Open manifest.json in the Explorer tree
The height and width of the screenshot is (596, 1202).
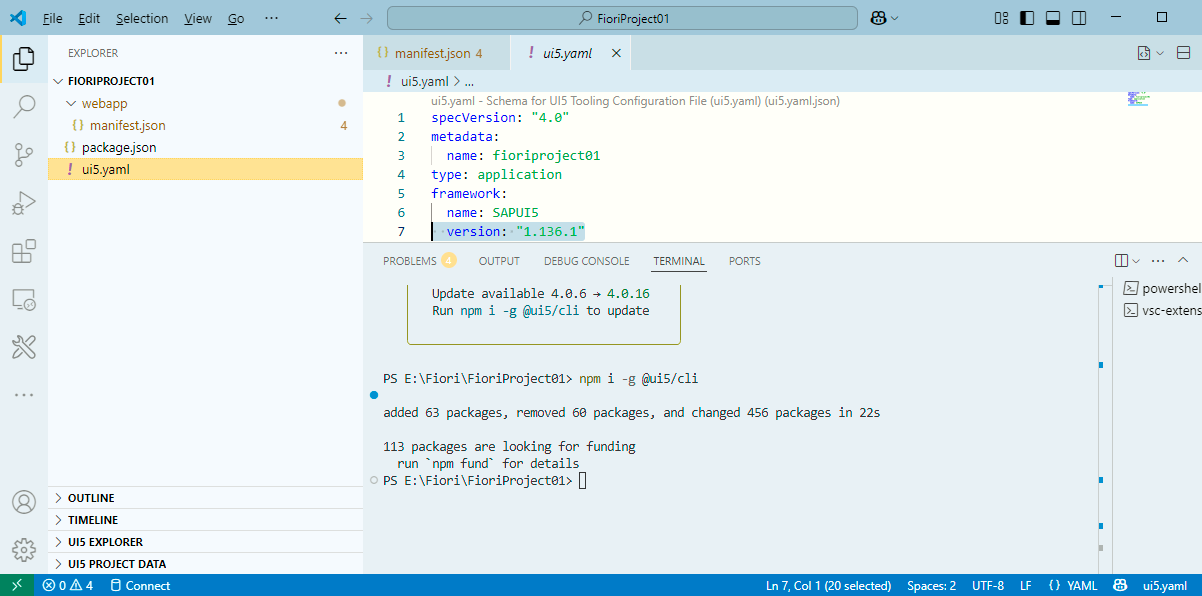tap(205, 125)
